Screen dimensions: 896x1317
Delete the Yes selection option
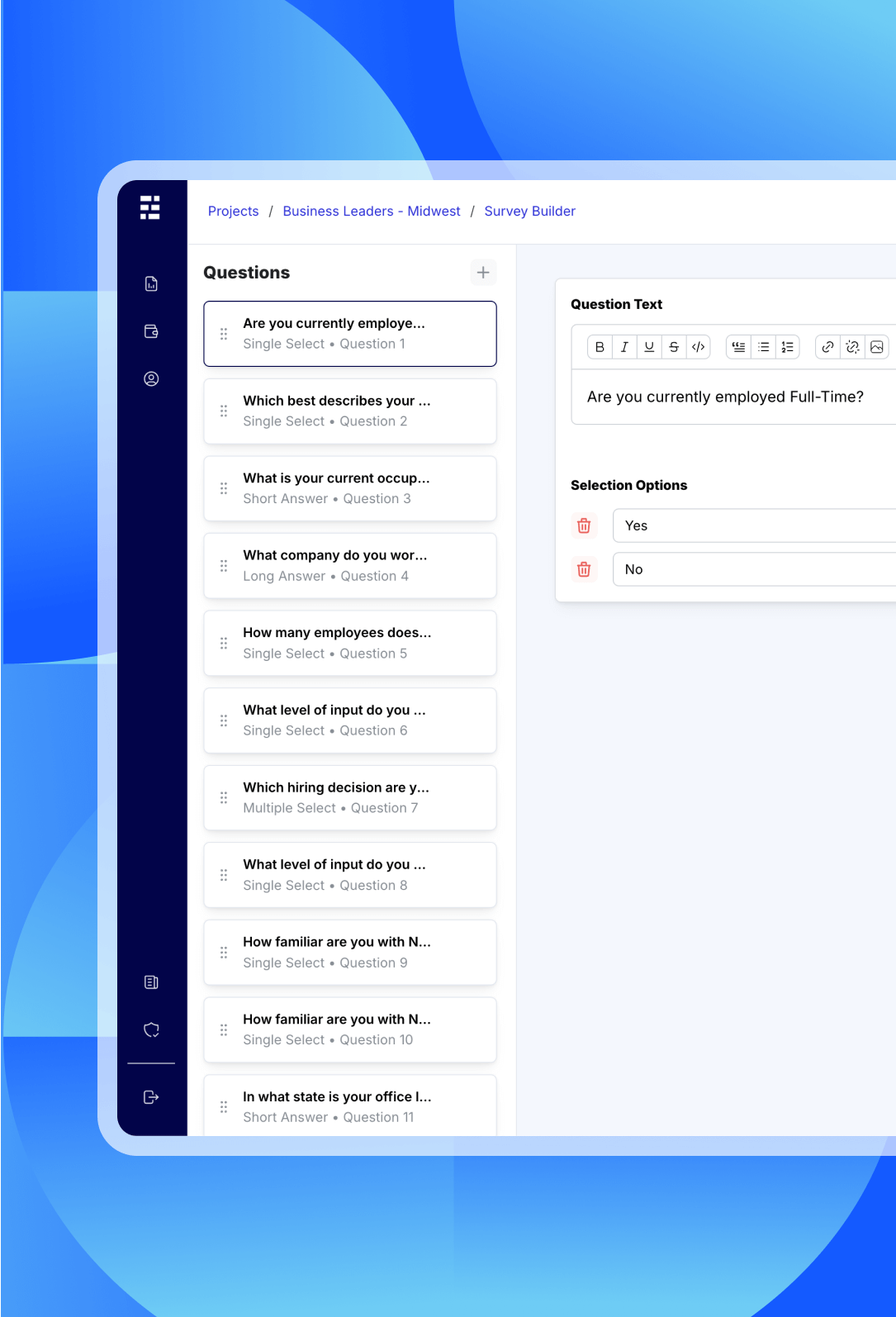584,525
